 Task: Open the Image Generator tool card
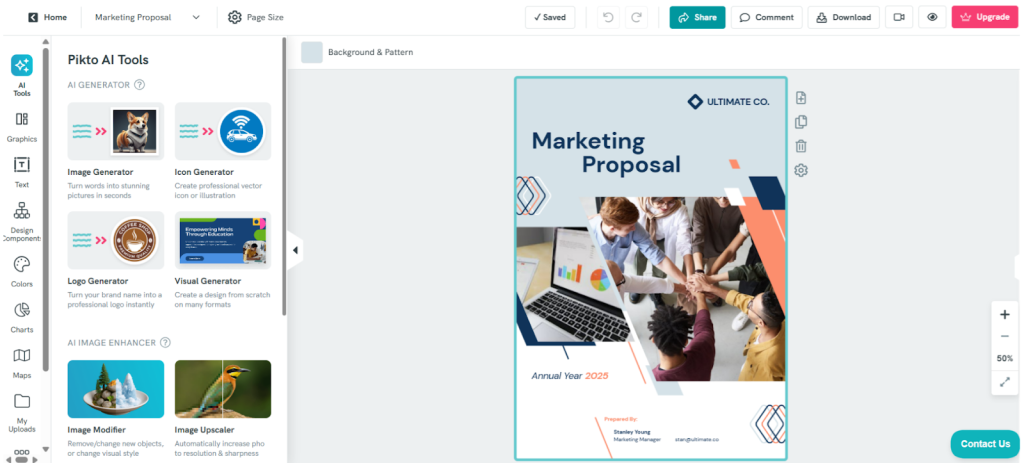(x=116, y=151)
